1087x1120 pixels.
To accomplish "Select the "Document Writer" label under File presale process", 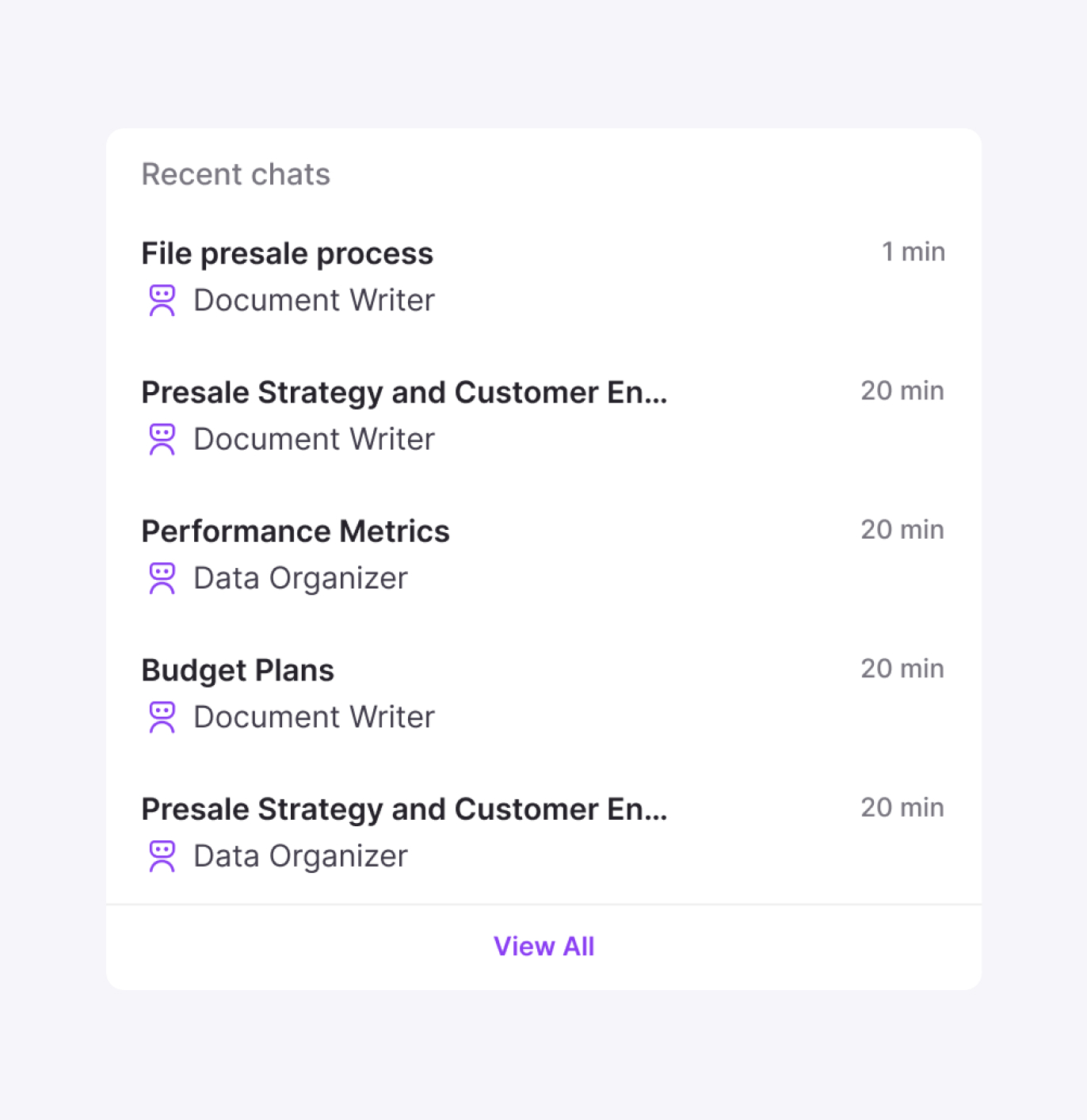I will tap(313, 299).
